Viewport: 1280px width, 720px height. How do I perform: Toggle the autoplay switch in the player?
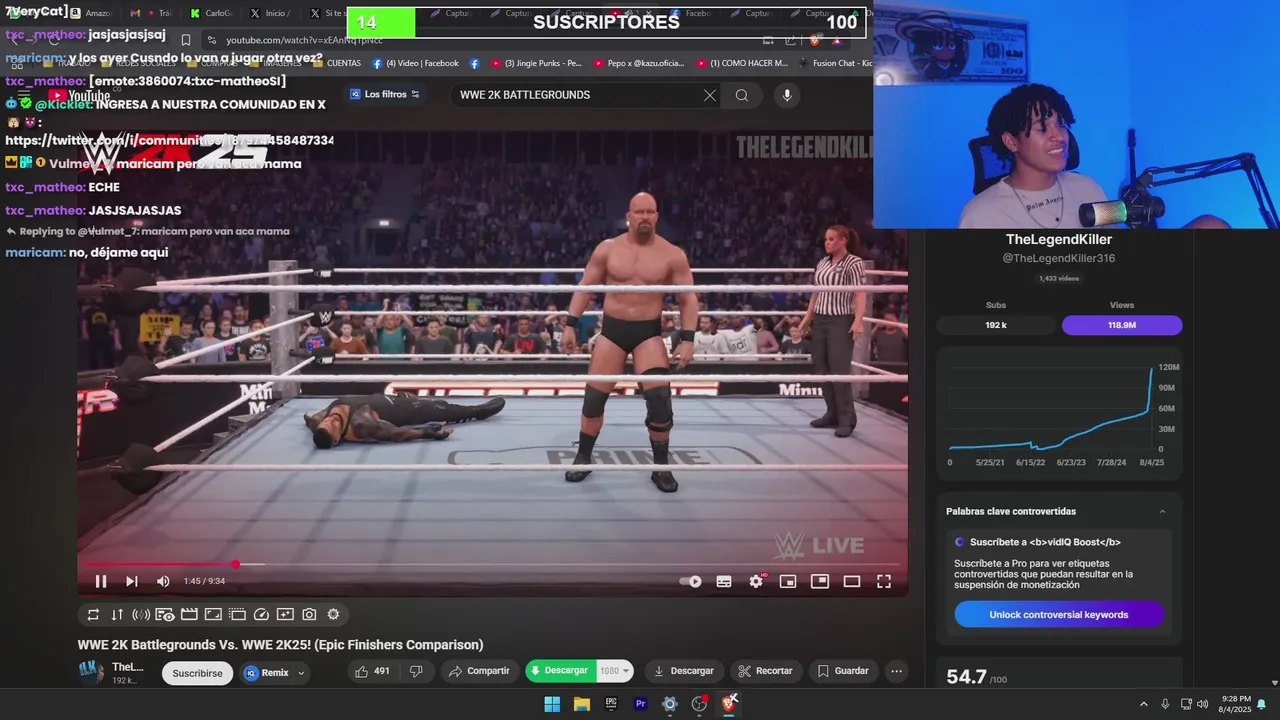pos(691,581)
